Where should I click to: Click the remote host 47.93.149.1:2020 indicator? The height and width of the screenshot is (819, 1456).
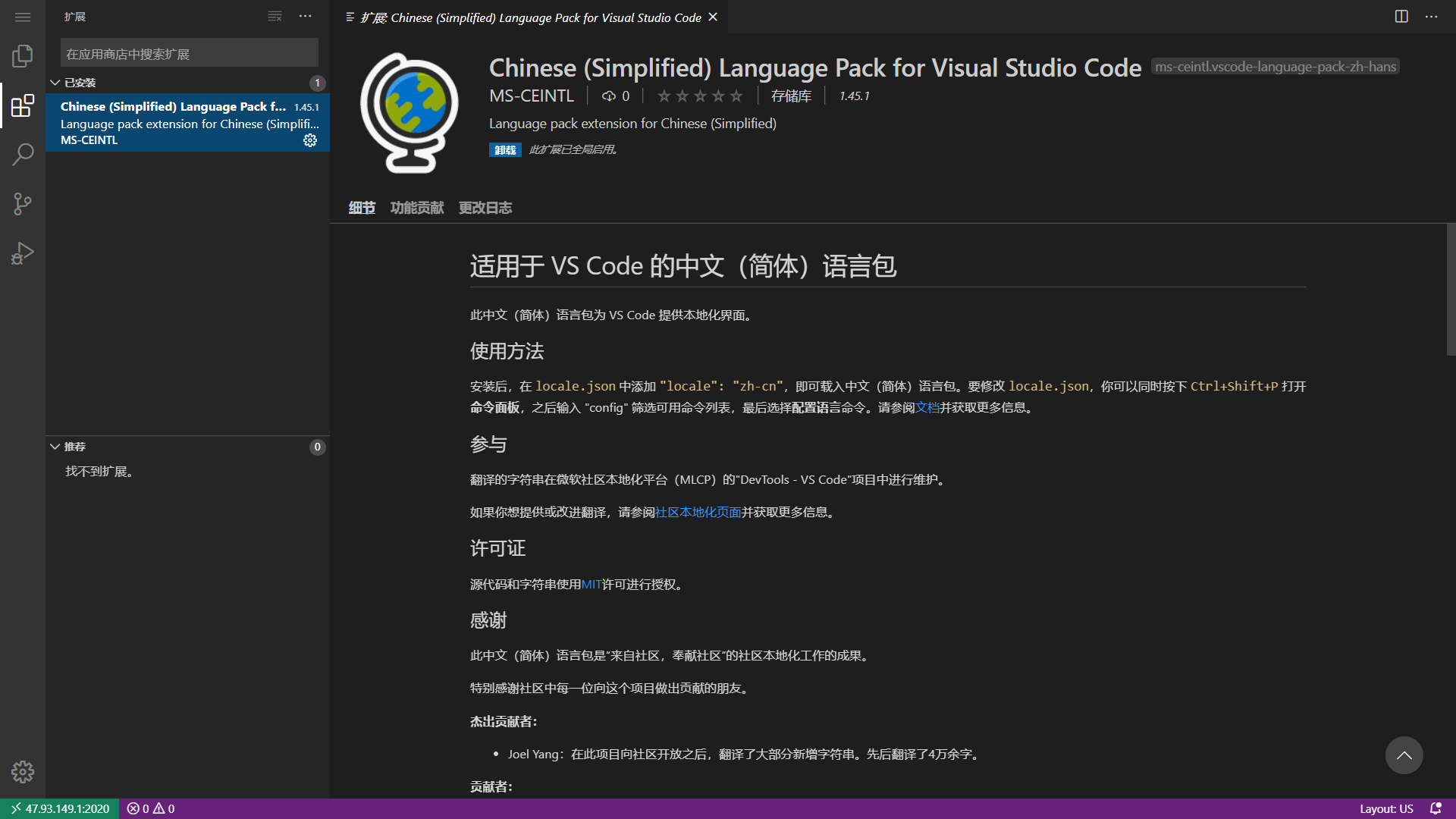60,808
